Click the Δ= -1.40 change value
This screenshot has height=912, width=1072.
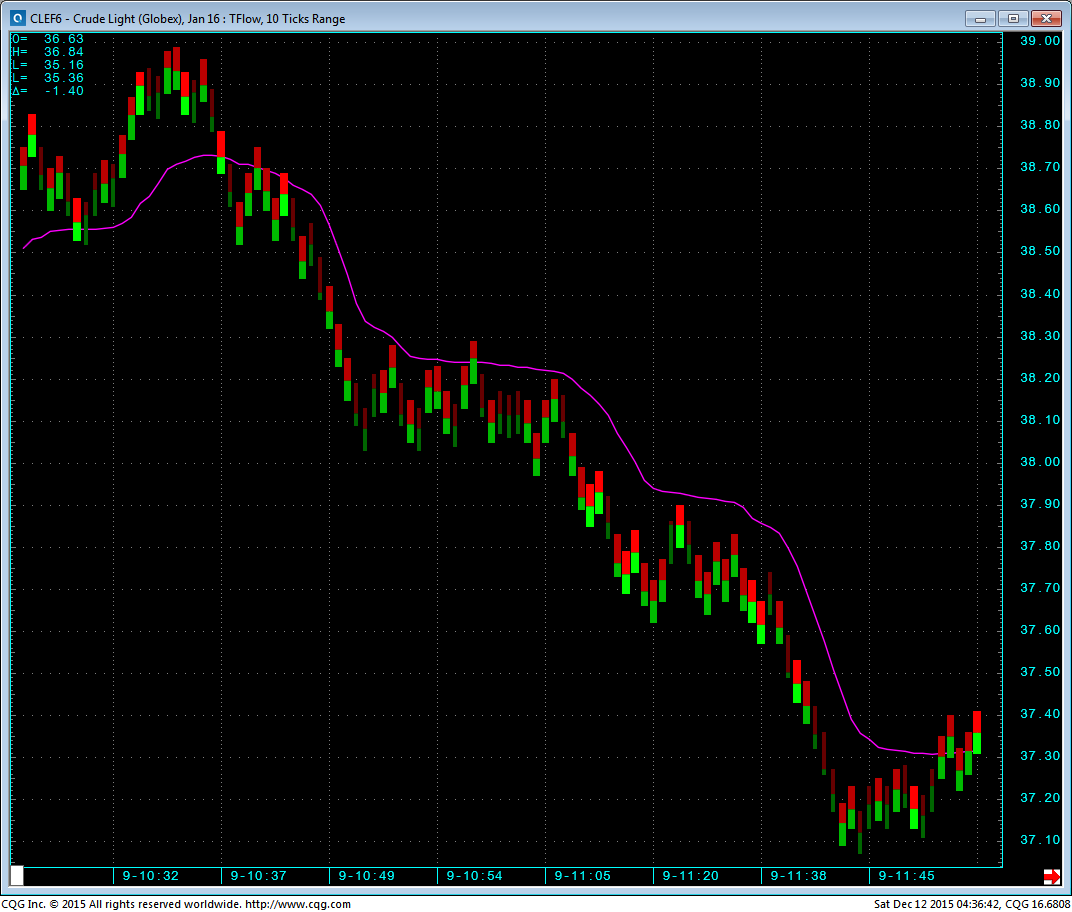48,91
